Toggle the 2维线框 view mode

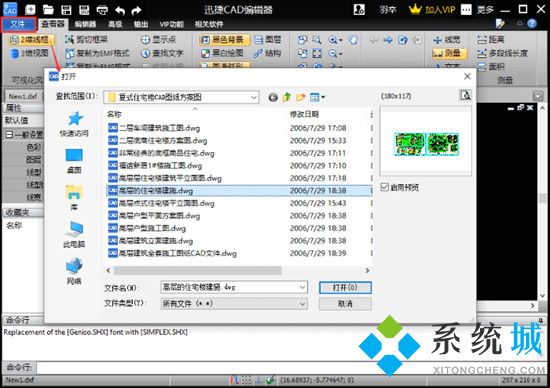[x=31, y=40]
